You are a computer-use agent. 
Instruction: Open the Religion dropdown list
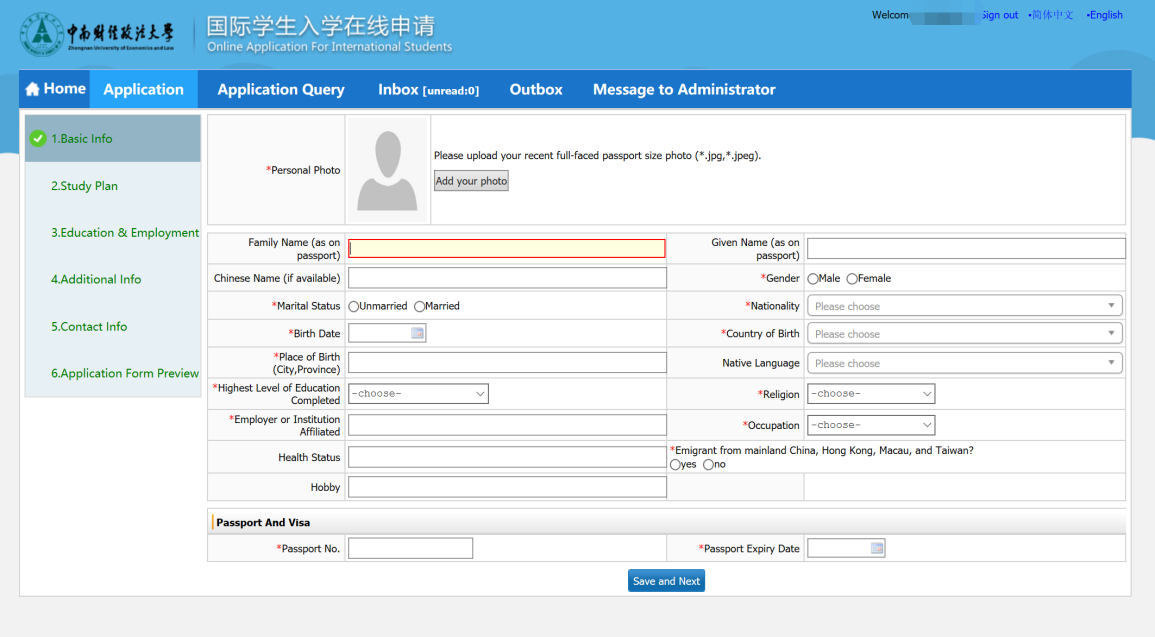point(871,394)
